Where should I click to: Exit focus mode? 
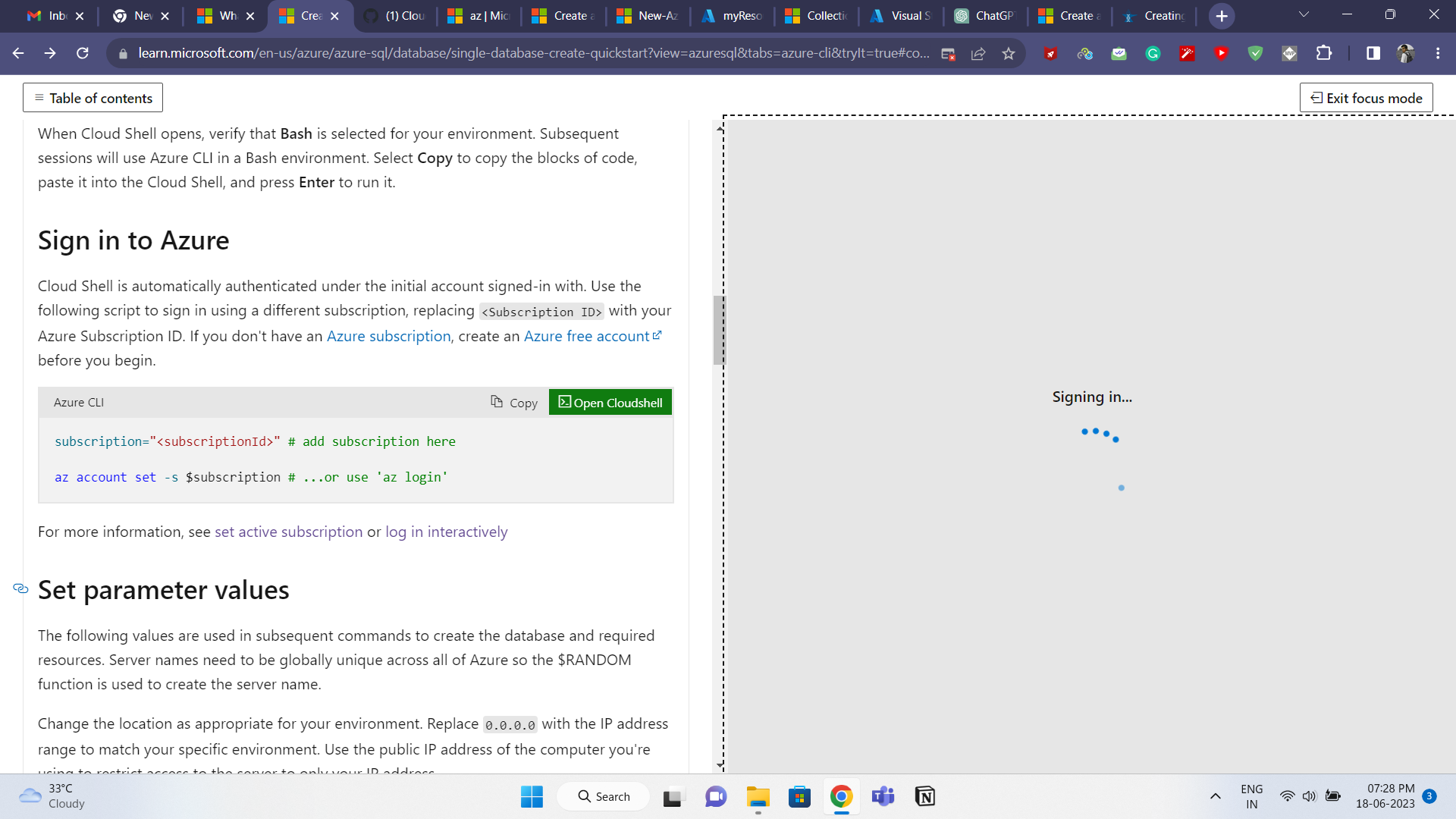coord(1365,97)
